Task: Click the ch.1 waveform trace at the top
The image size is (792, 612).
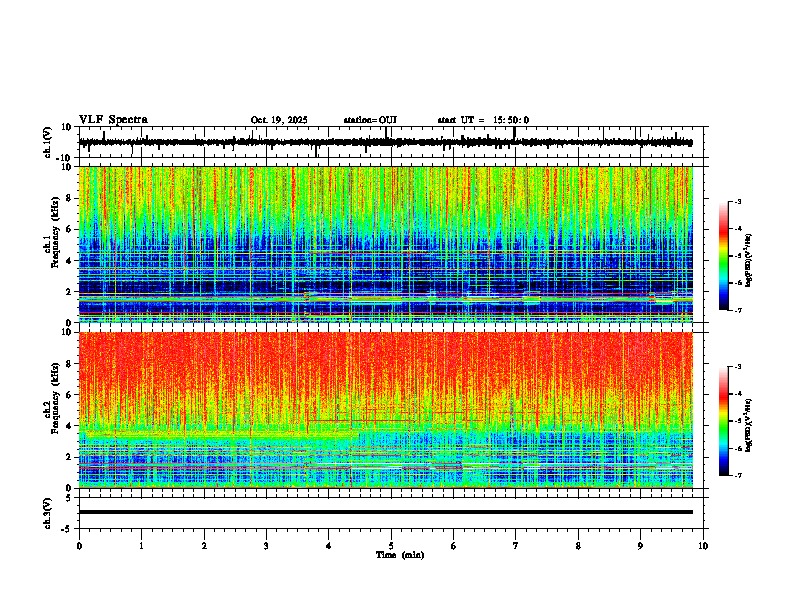Action: 385,142
